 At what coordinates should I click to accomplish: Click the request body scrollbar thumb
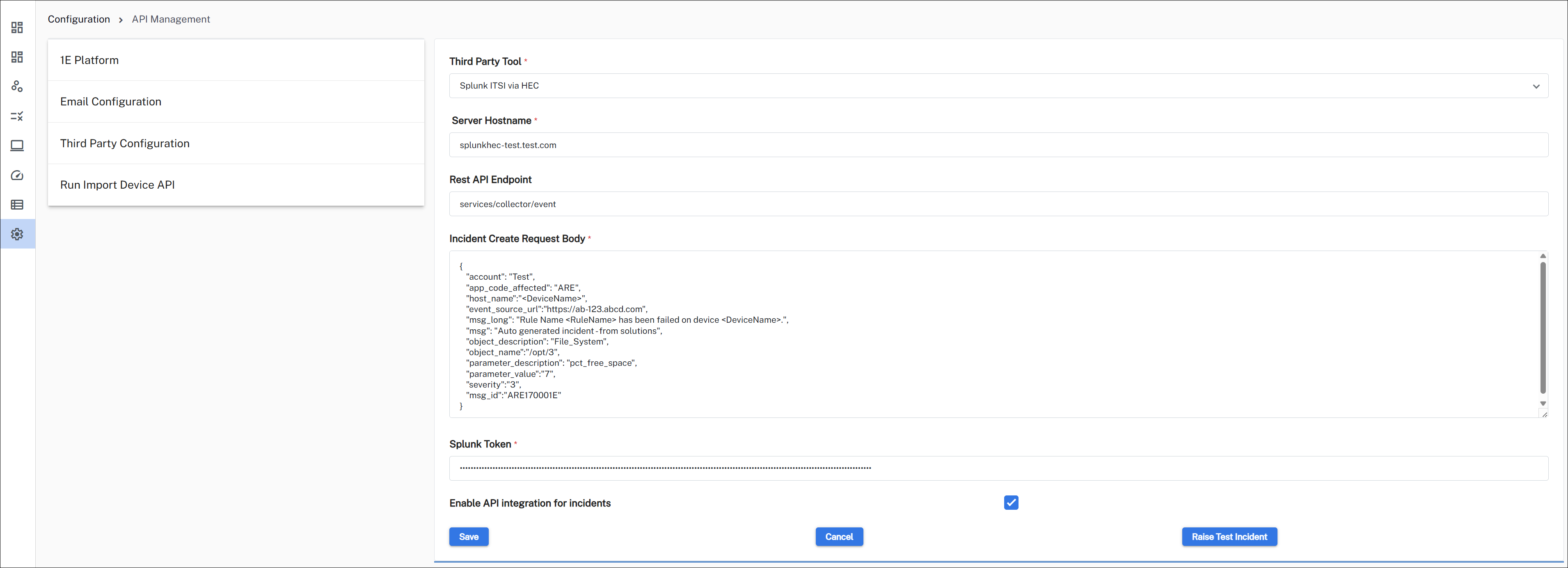(x=1543, y=327)
